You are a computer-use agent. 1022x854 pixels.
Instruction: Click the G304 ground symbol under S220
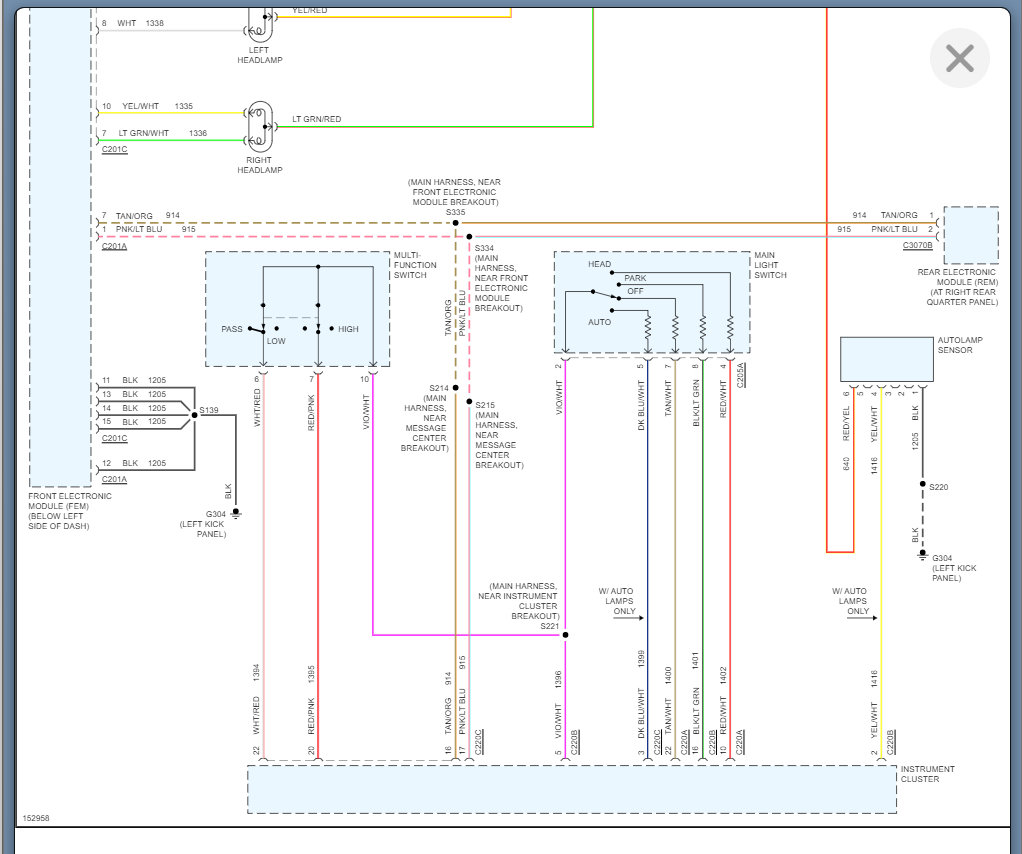point(922,555)
